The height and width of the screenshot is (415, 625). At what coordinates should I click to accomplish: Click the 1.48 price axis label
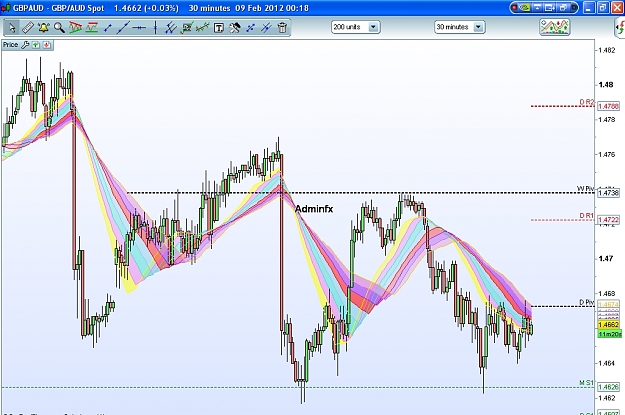click(x=606, y=85)
